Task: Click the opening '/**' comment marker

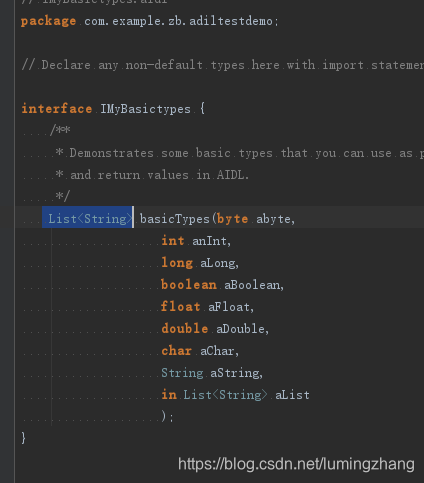Action: [60, 130]
